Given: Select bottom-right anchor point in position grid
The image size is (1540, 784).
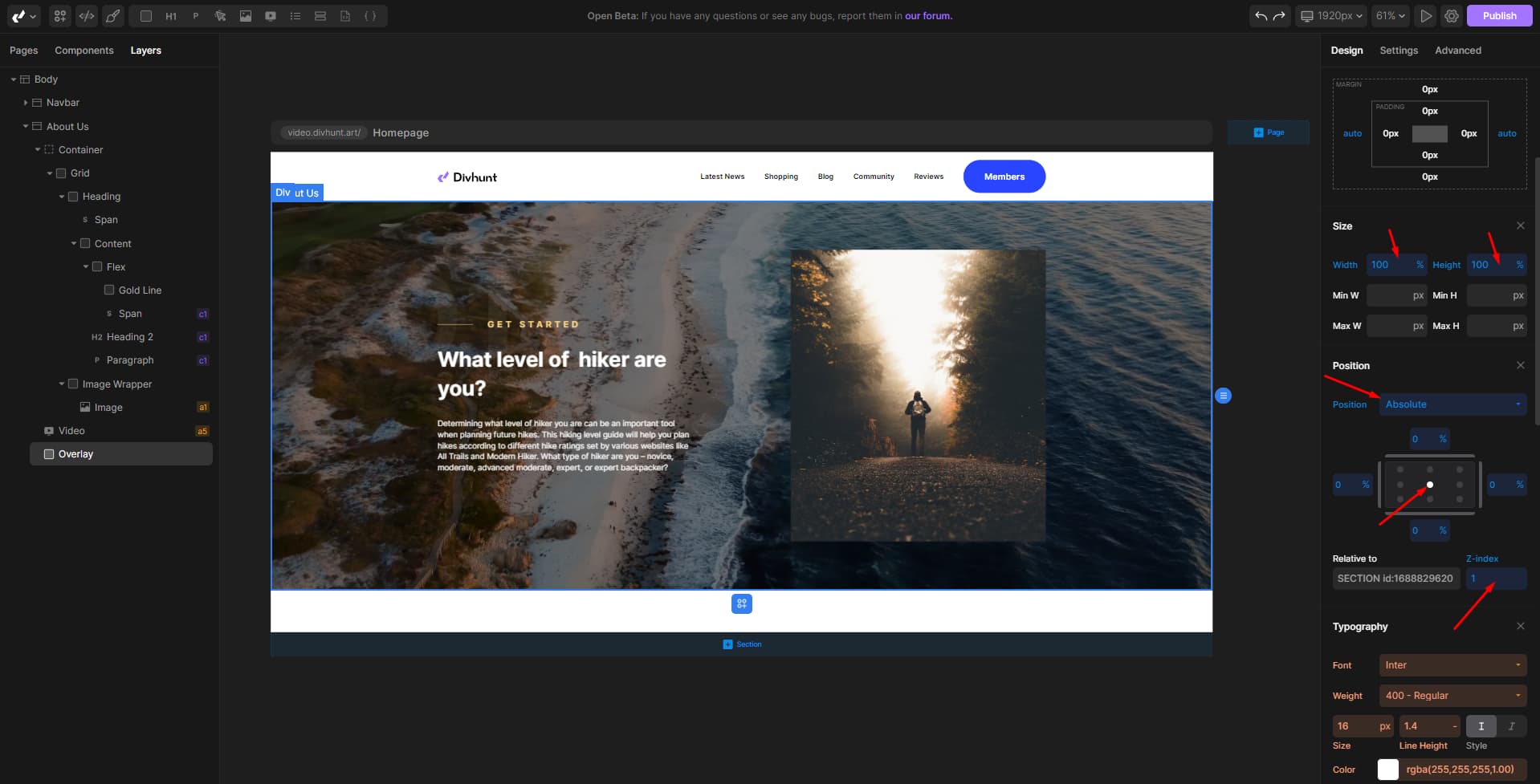Looking at the screenshot, I should (1460, 499).
